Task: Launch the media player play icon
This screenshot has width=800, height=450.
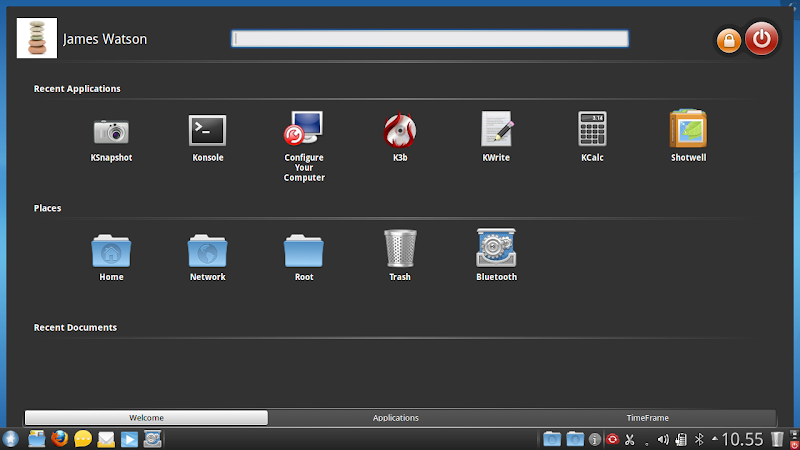Action: (129, 439)
